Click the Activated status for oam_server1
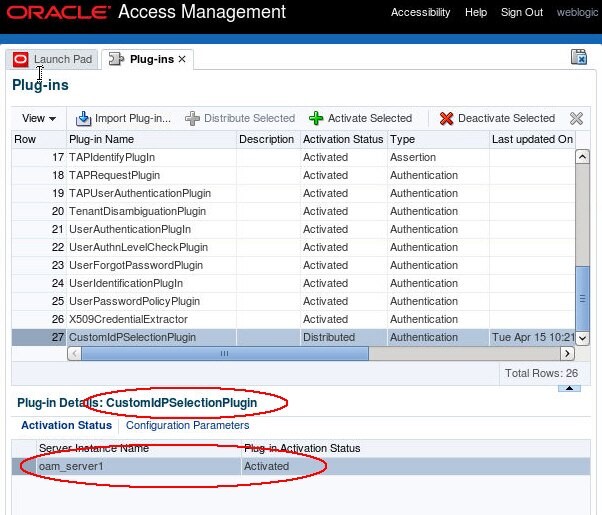 click(x=266, y=466)
